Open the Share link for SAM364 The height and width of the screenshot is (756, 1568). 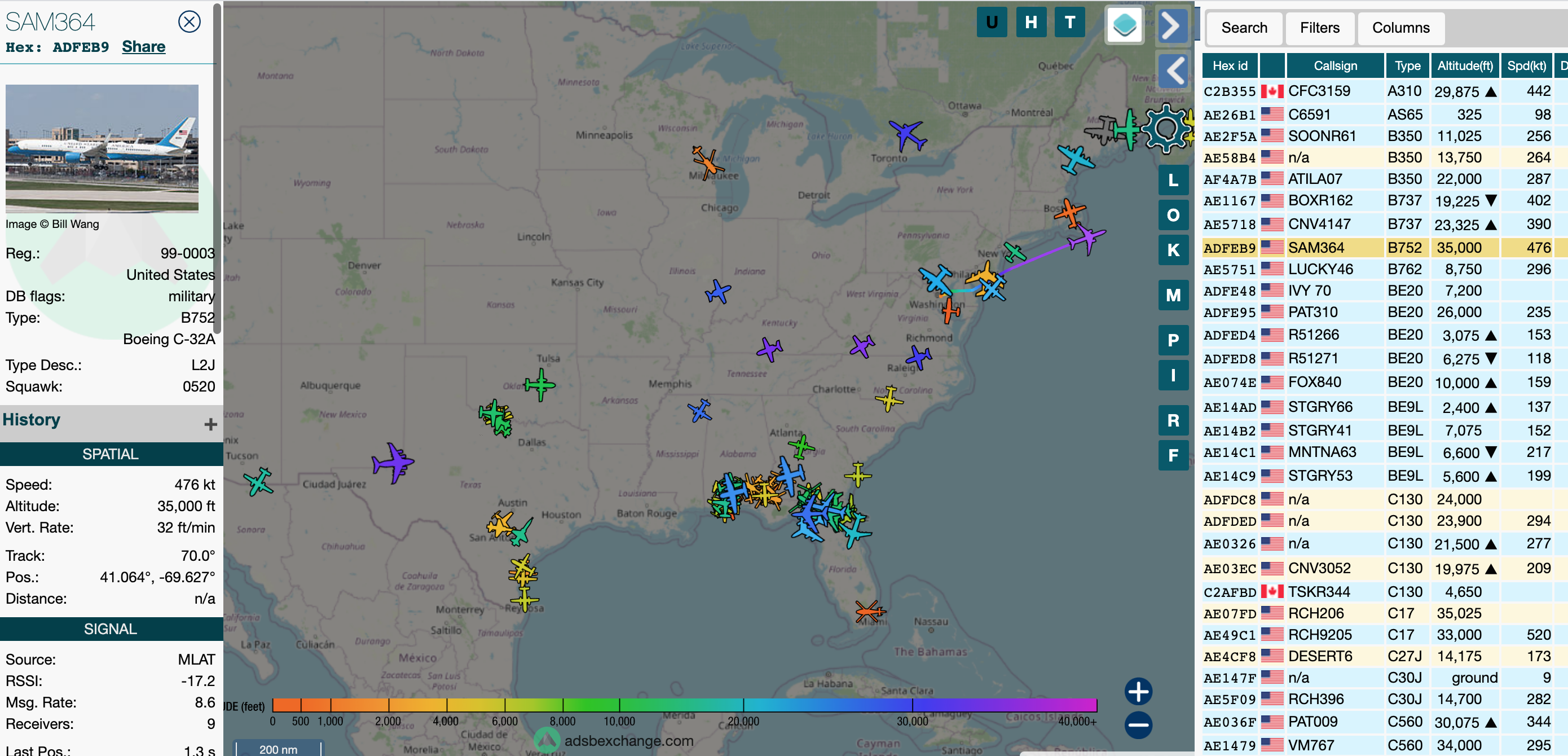[x=144, y=47]
